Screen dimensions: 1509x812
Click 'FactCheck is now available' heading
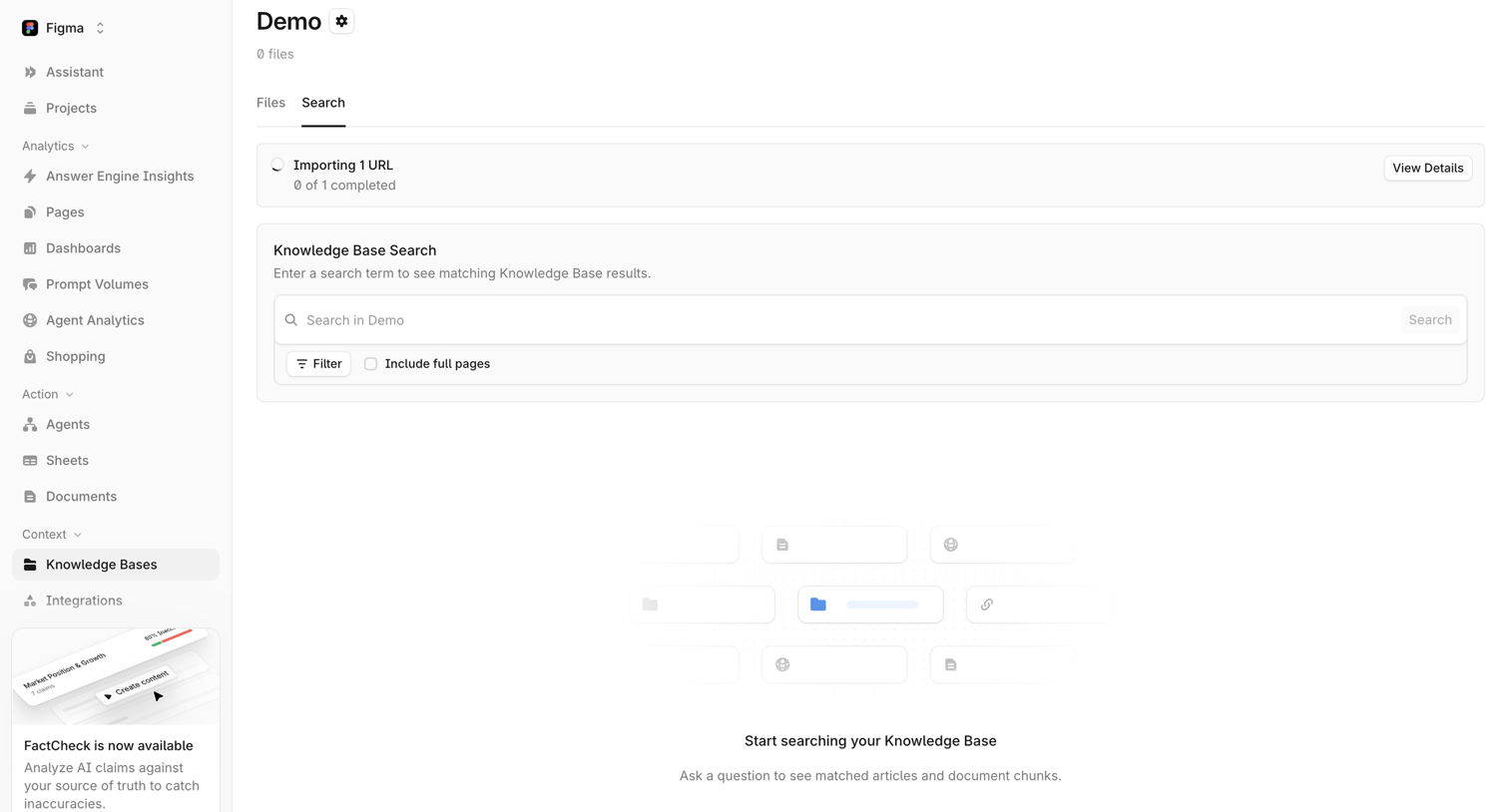coord(109,746)
